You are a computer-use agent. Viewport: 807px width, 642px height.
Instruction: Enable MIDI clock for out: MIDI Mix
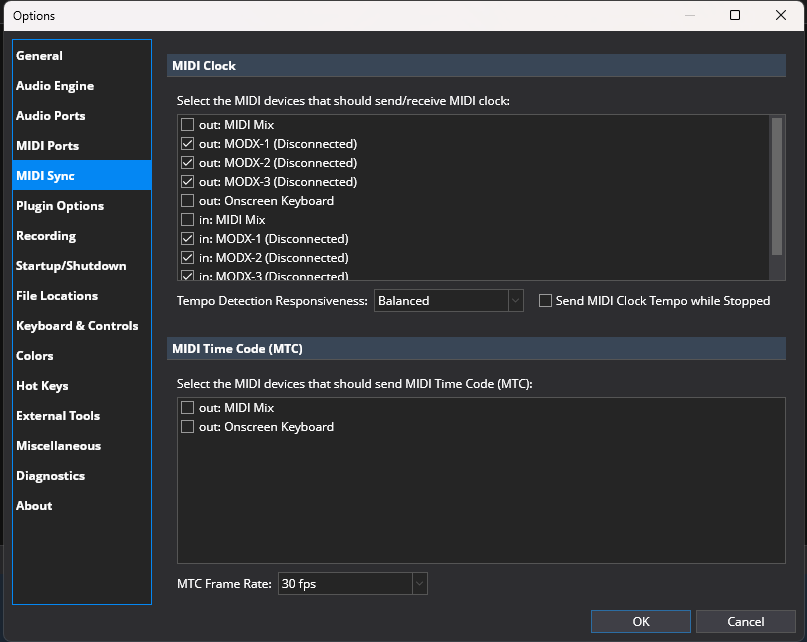coord(187,125)
